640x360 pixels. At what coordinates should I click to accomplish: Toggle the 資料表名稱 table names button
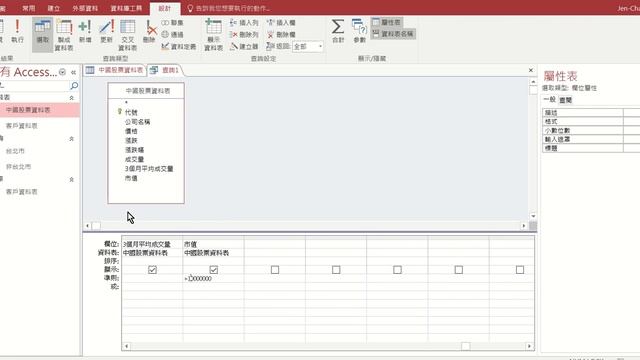point(393,34)
